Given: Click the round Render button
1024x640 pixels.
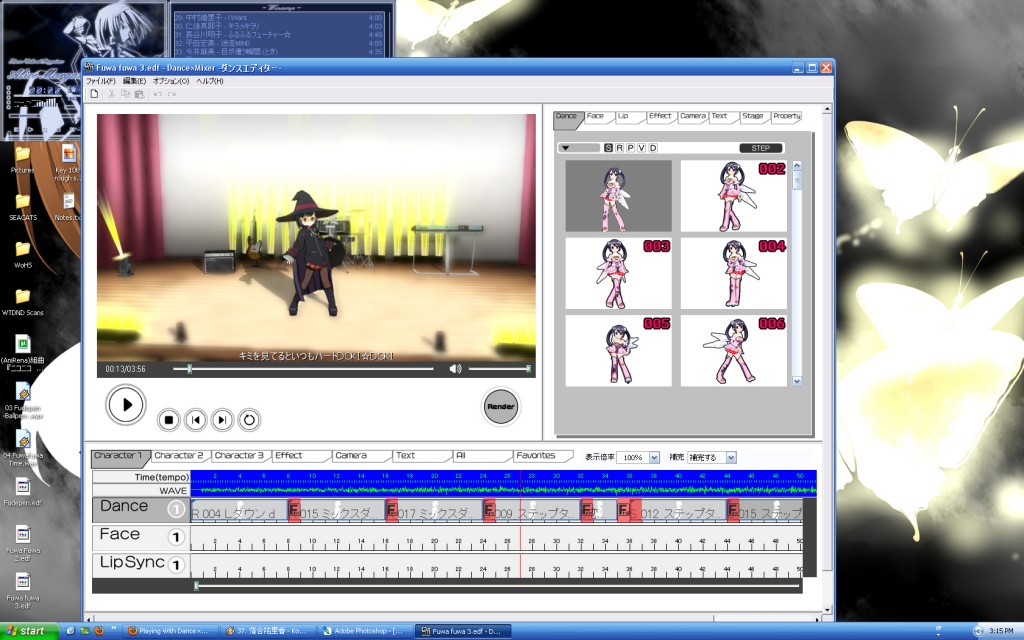Looking at the screenshot, I should pyautogui.click(x=500, y=407).
